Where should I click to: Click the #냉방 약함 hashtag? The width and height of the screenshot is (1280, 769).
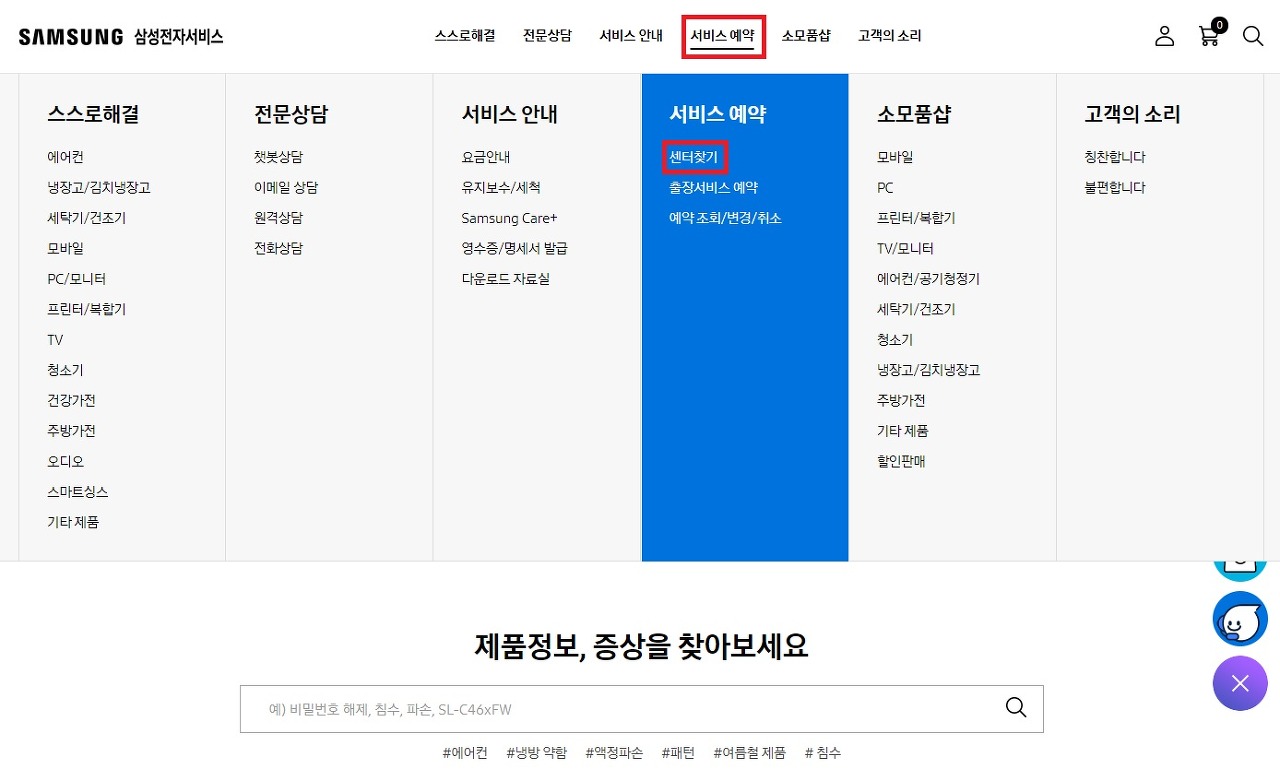click(536, 752)
